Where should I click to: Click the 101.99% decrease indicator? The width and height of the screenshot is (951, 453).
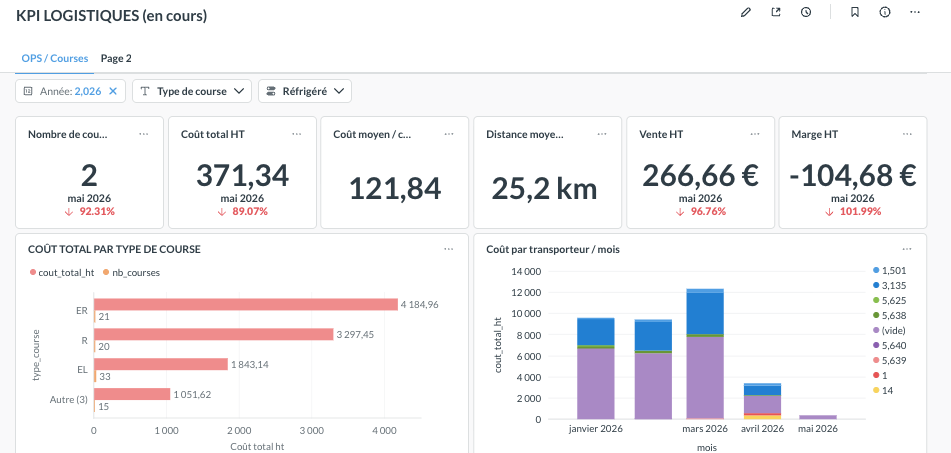click(x=853, y=212)
